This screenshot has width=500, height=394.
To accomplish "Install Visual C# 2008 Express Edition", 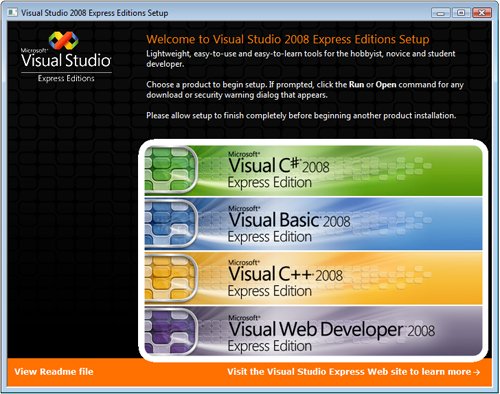I will [313, 170].
